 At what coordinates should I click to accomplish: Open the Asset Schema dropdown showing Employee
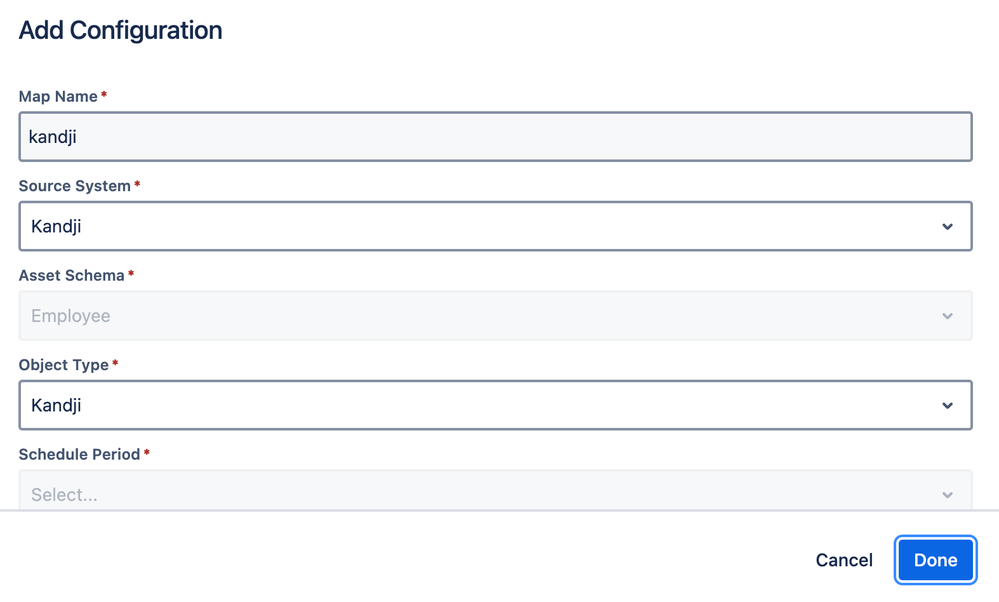coord(480,316)
